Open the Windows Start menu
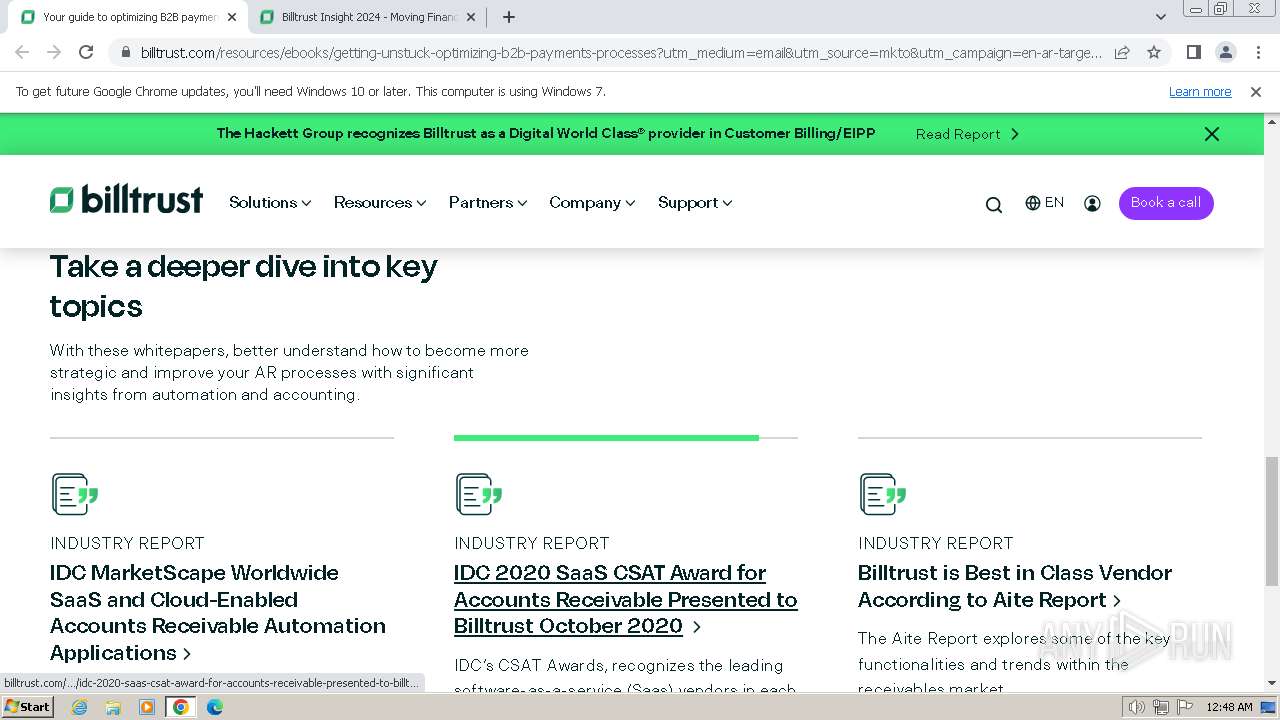Viewport: 1280px width, 720px height. click(27, 707)
